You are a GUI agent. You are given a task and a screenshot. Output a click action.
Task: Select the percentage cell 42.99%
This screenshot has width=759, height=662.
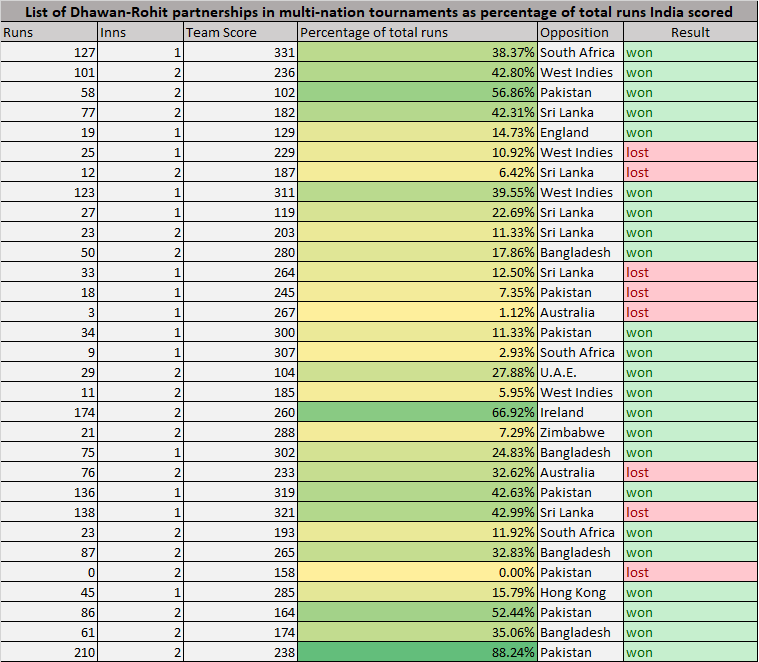point(417,512)
